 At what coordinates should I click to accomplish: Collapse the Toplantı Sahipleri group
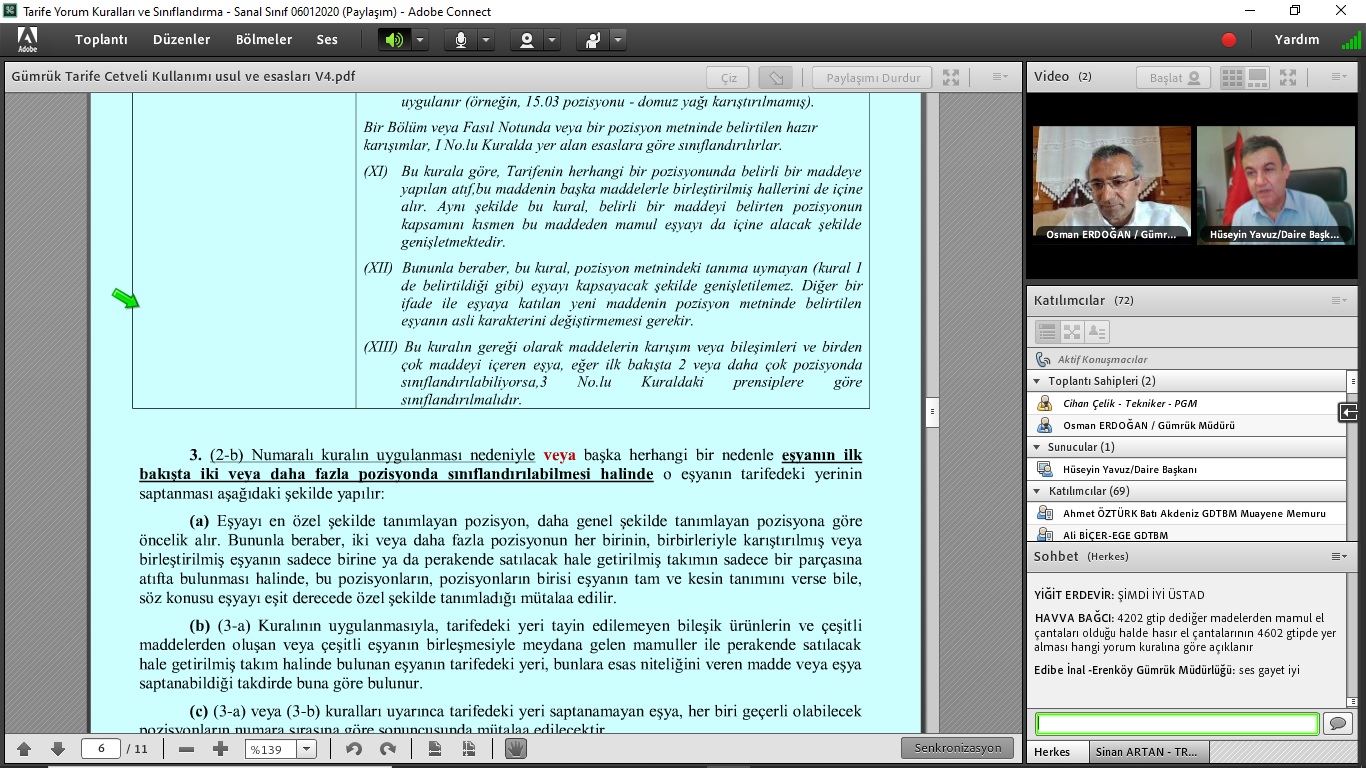(x=1037, y=381)
